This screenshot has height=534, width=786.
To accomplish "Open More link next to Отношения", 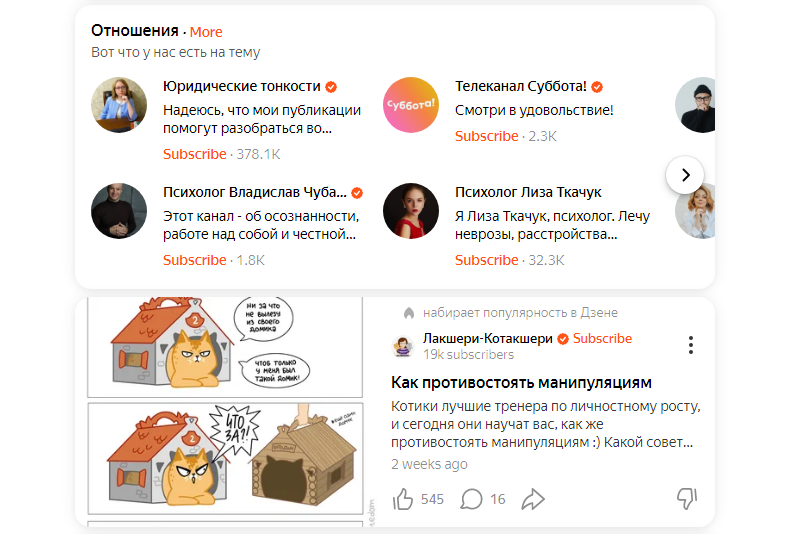I will click(206, 32).
